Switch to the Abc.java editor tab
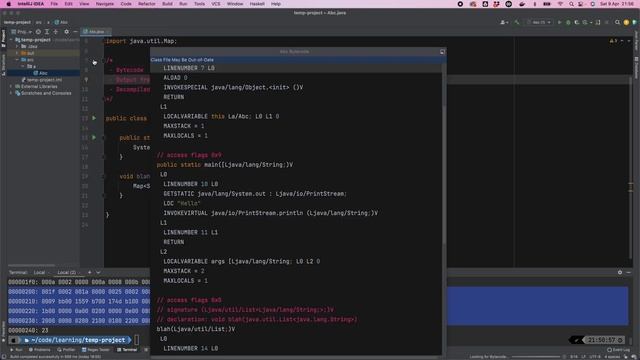Image resolution: width=640 pixels, height=360 pixels. pyautogui.click(x=96, y=31)
